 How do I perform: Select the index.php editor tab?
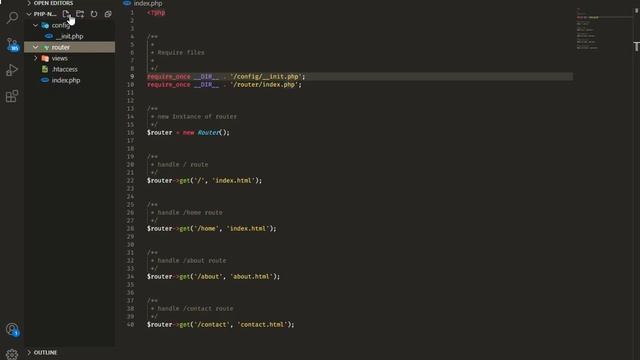click(143, 3)
